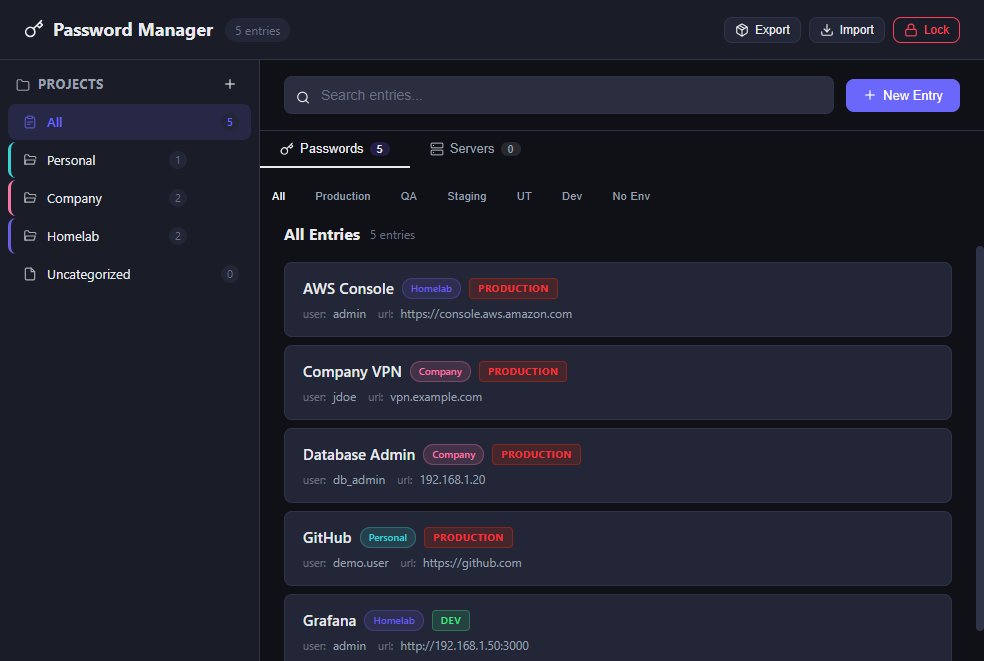Open the GitHub entry
Viewport: 984px width, 661px height.
click(618, 549)
